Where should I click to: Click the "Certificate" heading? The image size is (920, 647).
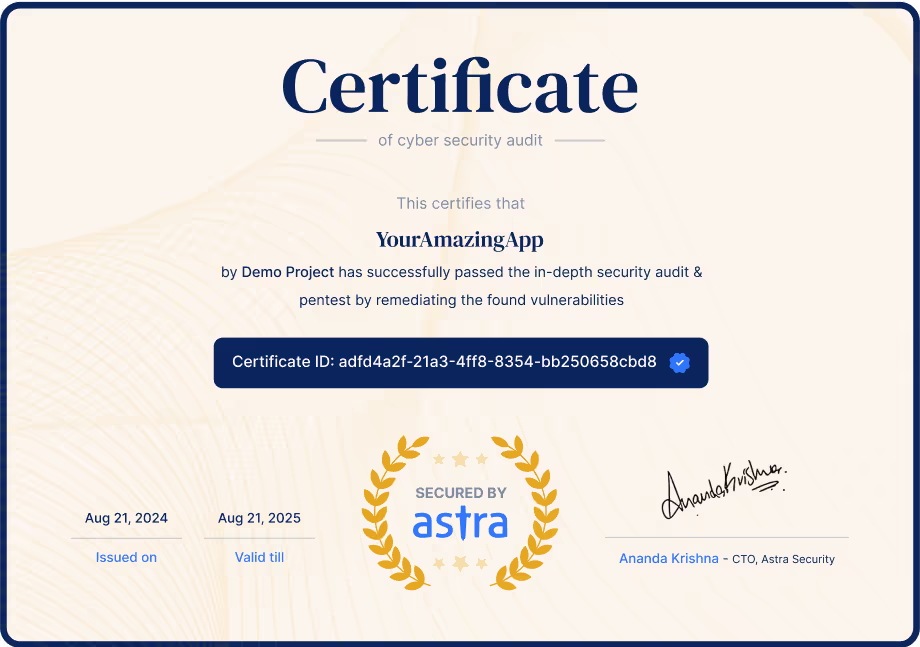[x=460, y=86]
